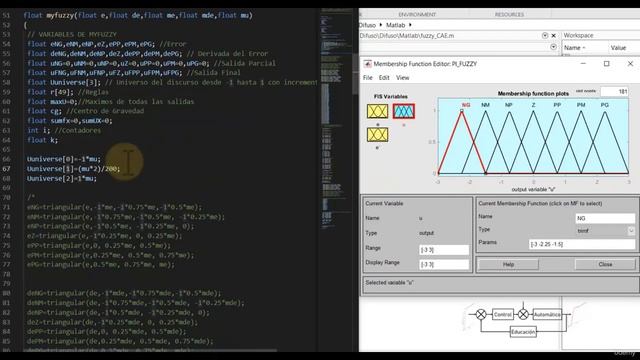Image resolution: width=640 pixels, height=360 pixels.
Task: Click the Range input field
Action: (444, 250)
